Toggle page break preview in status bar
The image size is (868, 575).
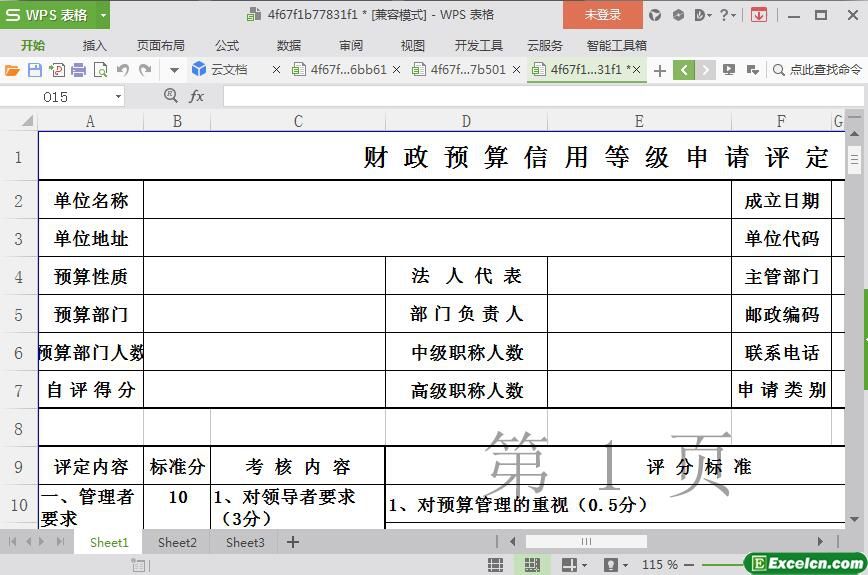(x=531, y=565)
